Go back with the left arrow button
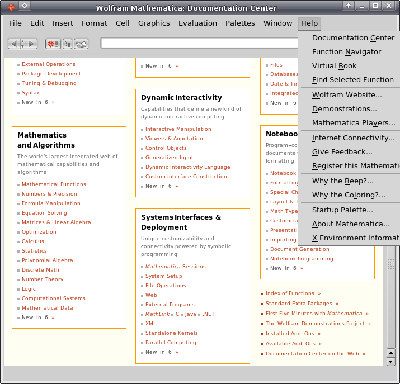 [x=14, y=44]
